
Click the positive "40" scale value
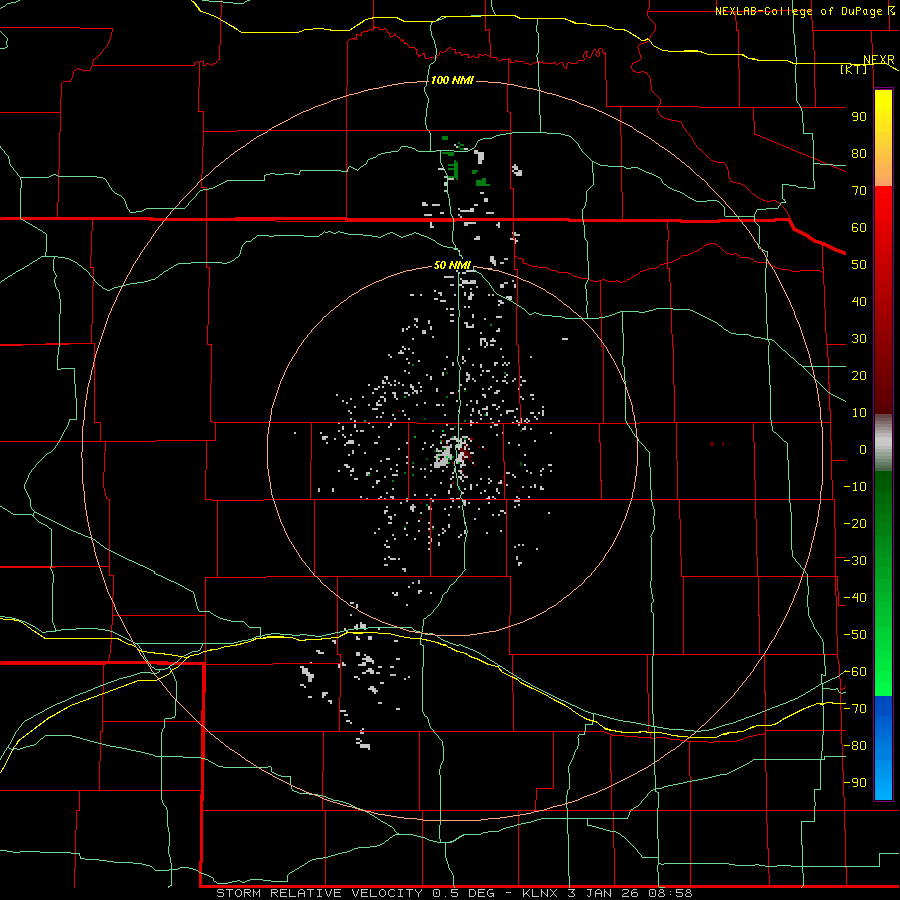pos(859,302)
